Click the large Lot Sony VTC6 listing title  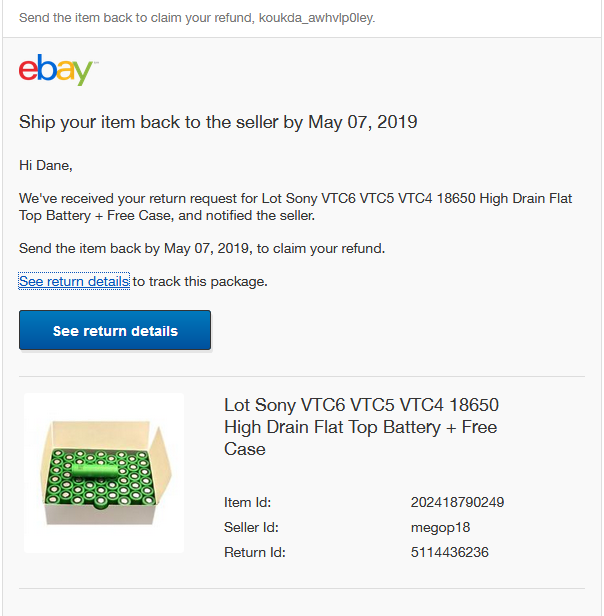pyautogui.click(x=361, y=427)
